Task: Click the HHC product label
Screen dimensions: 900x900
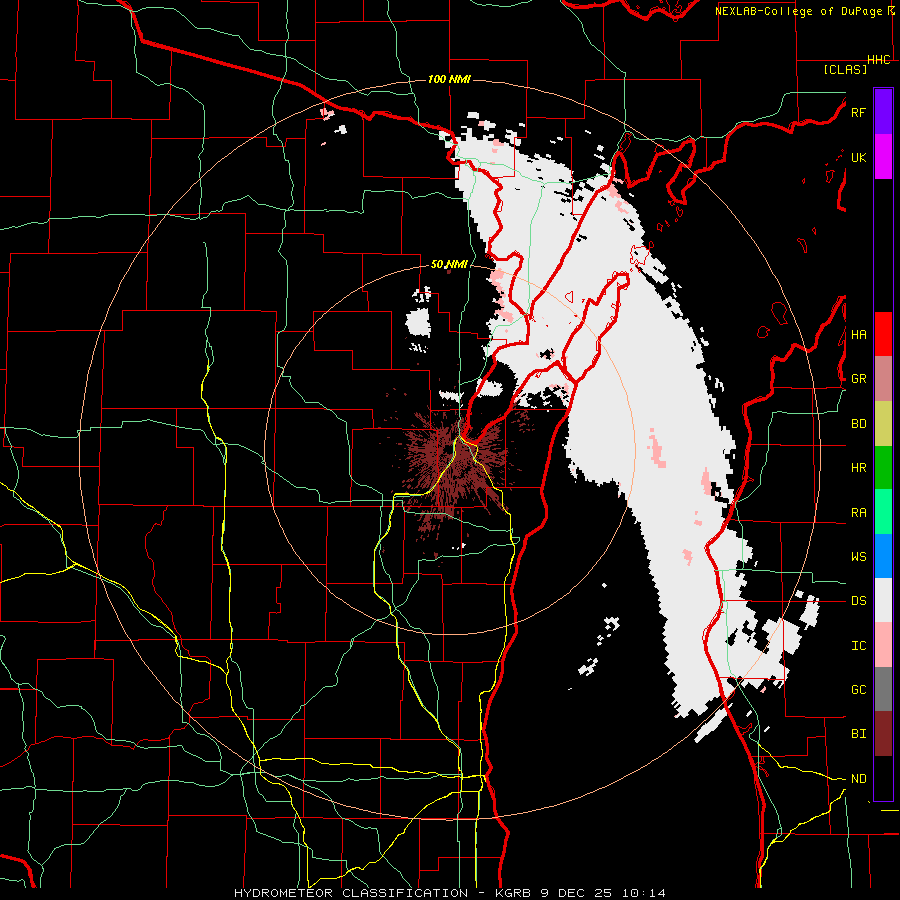Action: 879,60
